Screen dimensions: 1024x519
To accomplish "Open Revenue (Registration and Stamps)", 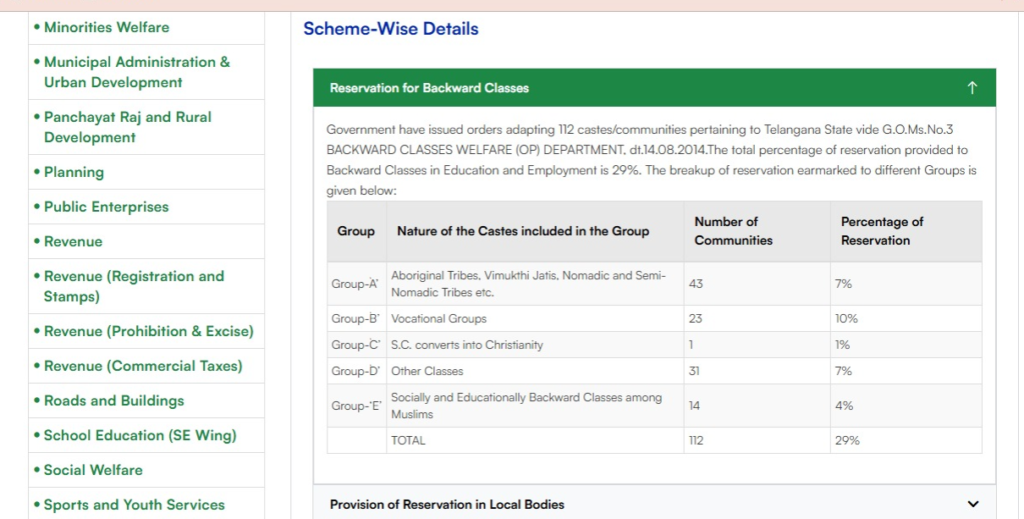I will pyautogui.click(x=133, y=286).
